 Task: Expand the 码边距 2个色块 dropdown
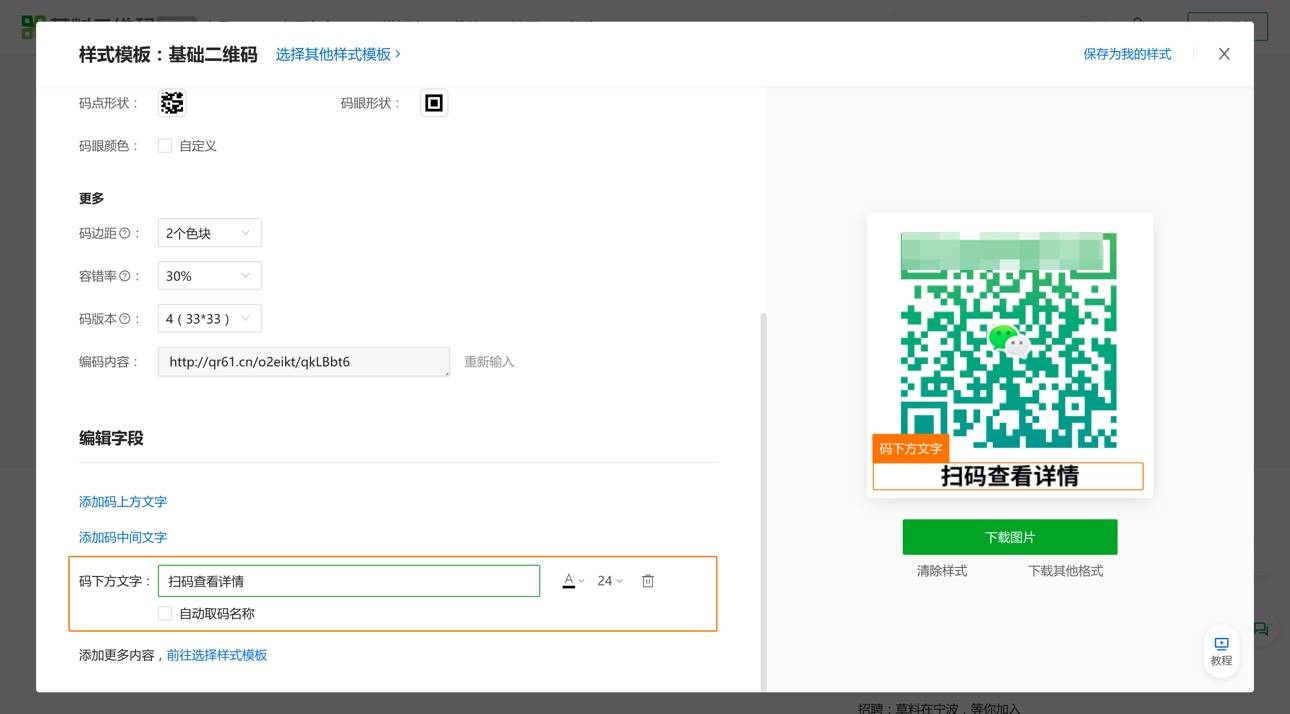click(x=210, y=233)
